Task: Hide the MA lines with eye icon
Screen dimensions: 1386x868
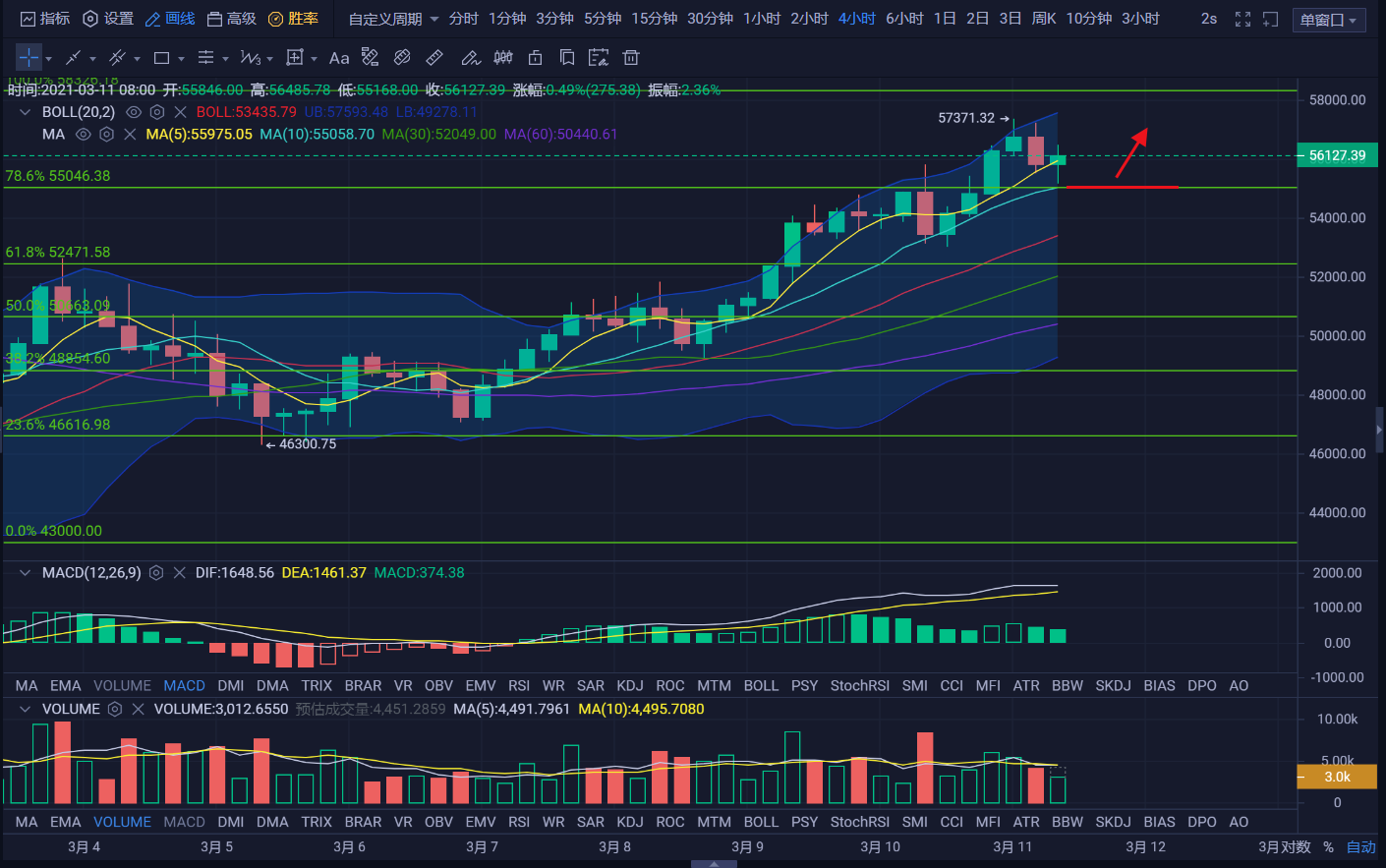Action: [x=84, y=134]
